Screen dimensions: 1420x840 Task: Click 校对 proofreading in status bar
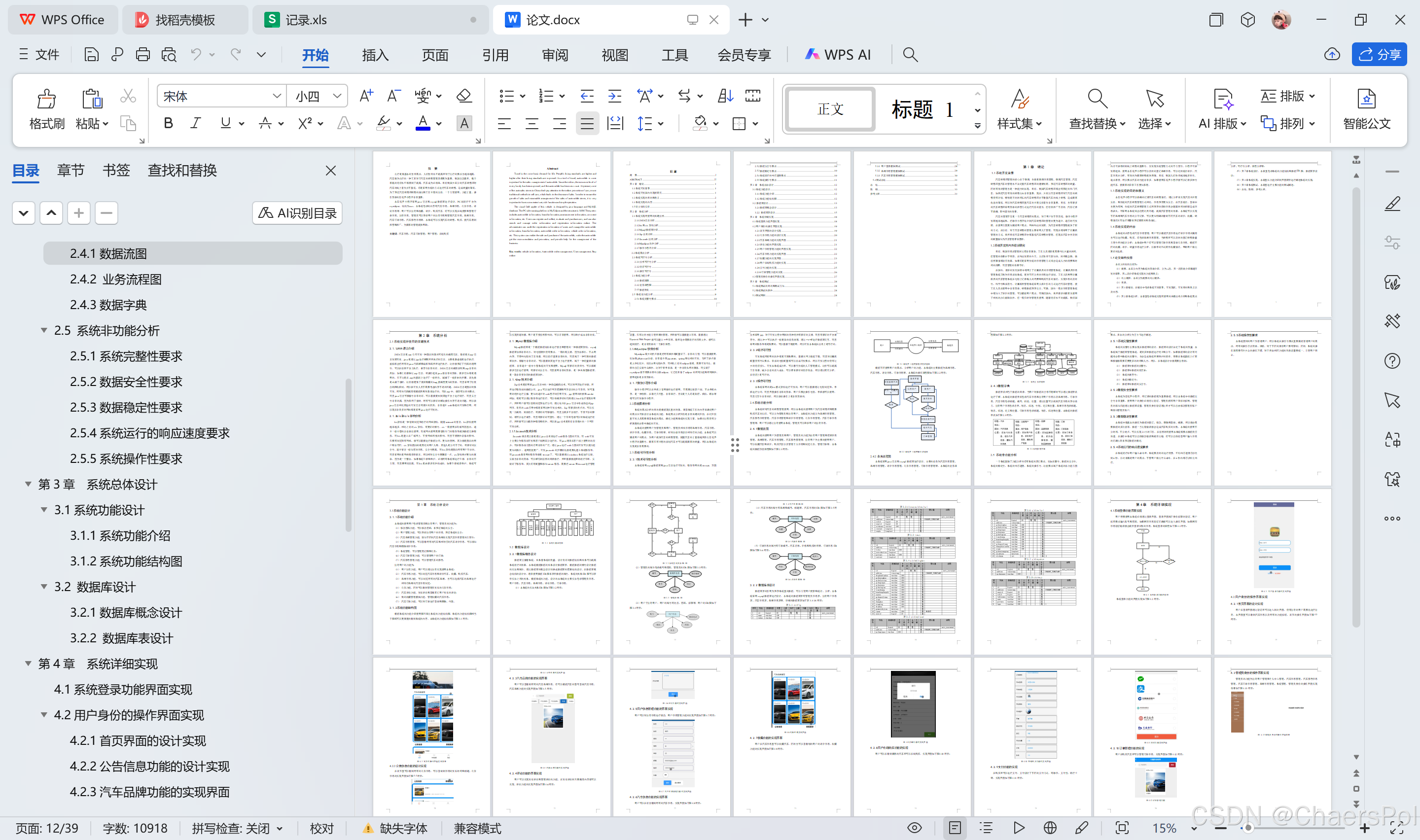322,828
